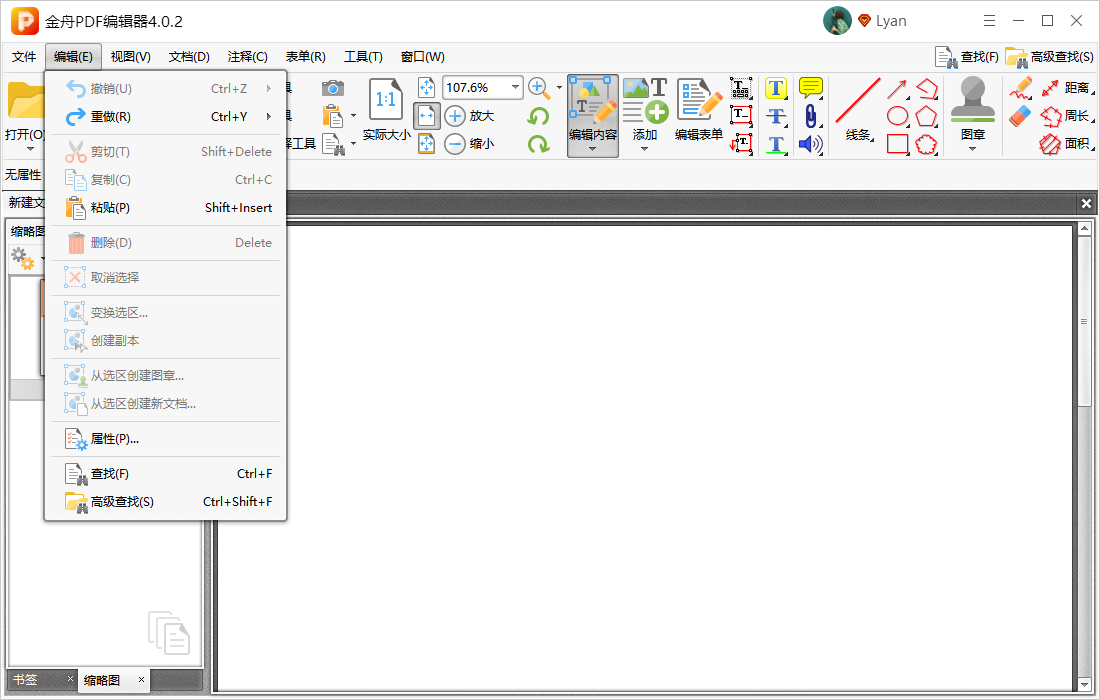Image resolution: width=1100 pixels, height=700 pixels.
Task: Click the camera snapshot icon
Action: point(333,88)
